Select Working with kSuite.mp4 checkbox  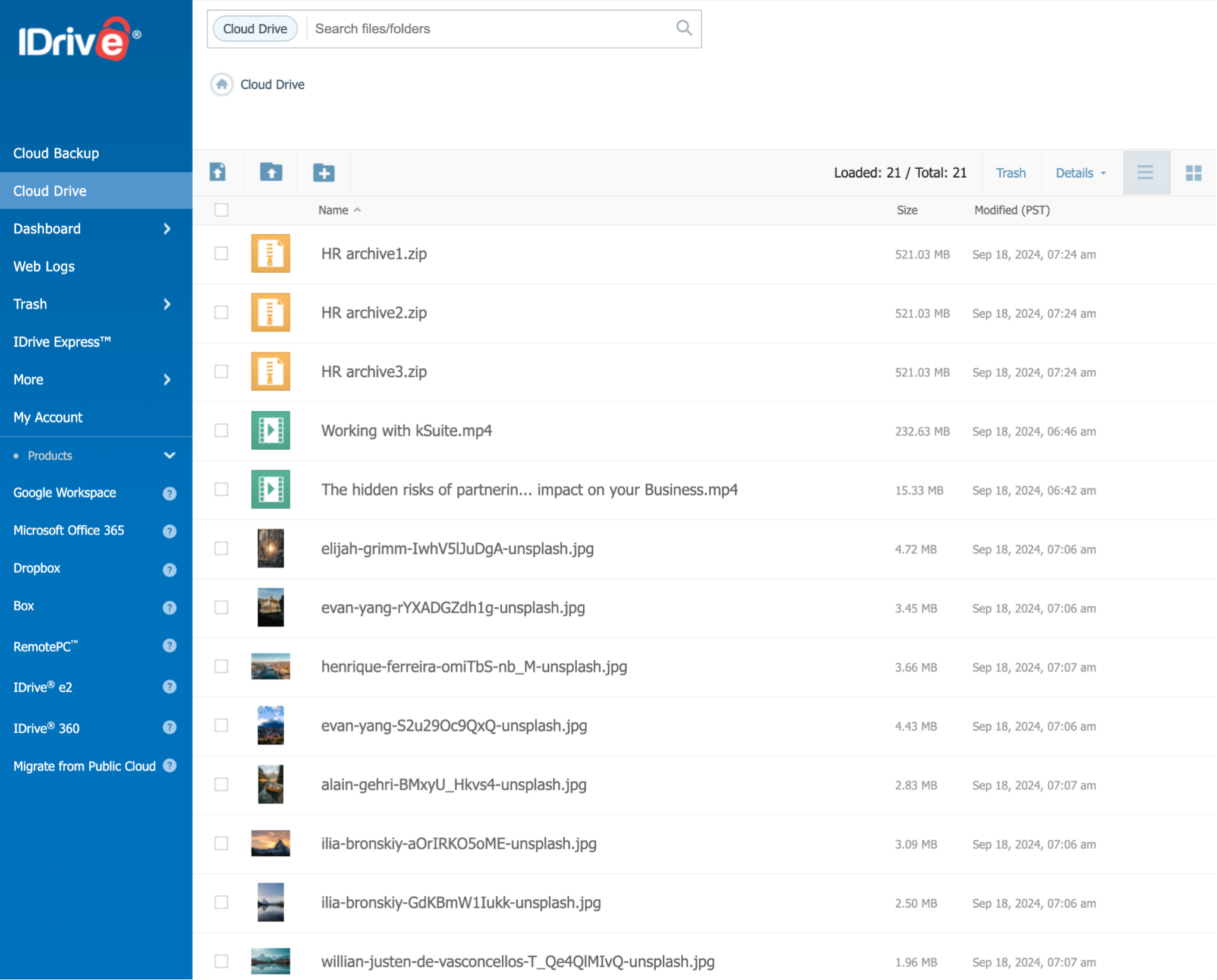221,430
